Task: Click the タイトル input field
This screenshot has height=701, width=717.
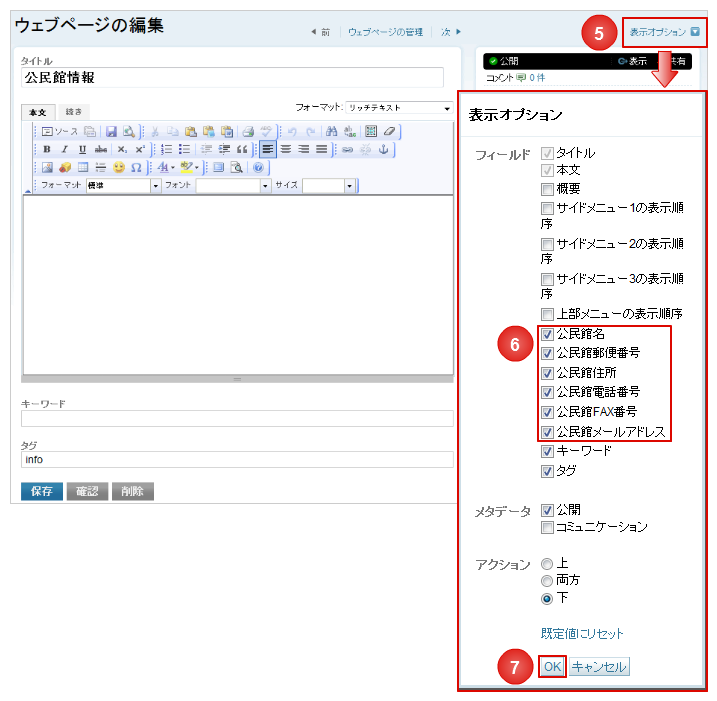Action: click(x=232, y=78)
